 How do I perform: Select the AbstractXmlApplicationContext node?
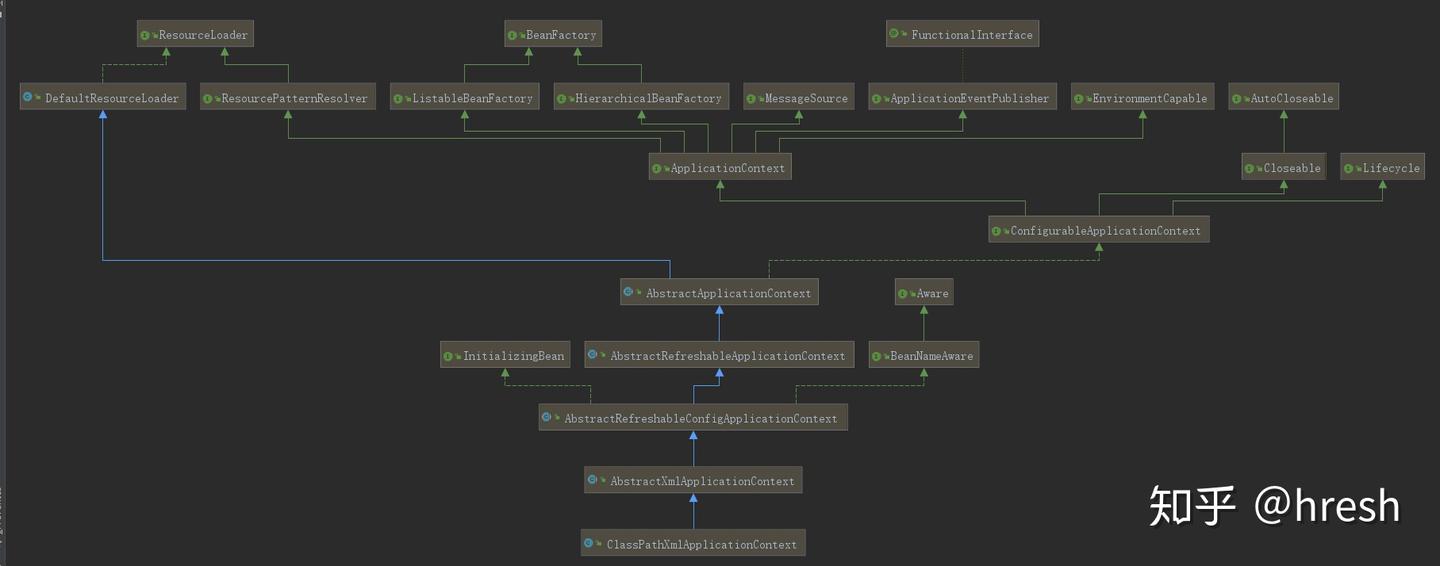[x=693, y=481]
